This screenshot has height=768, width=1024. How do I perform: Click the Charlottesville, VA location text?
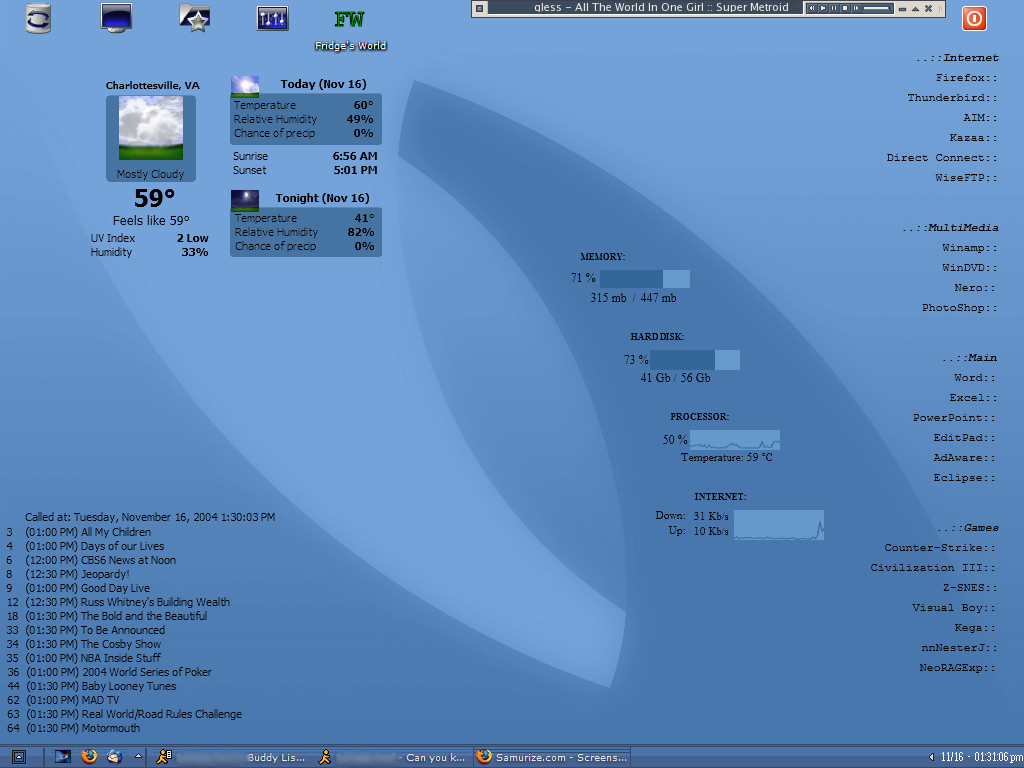click(x=153, y=86)
